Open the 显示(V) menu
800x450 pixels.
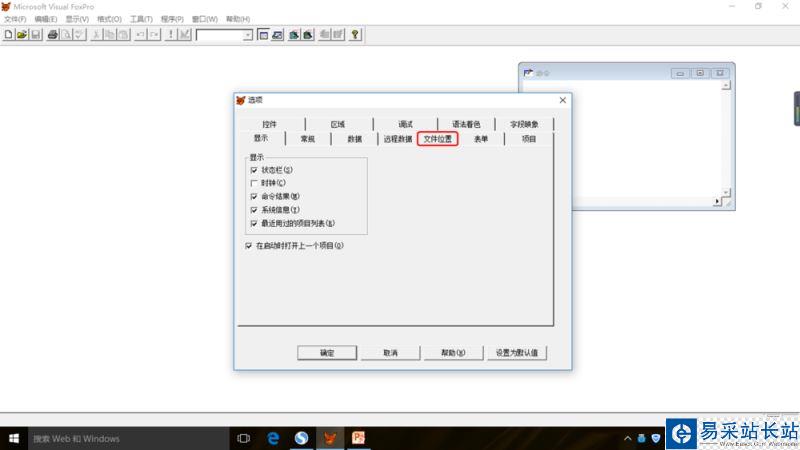pos(77,19)
